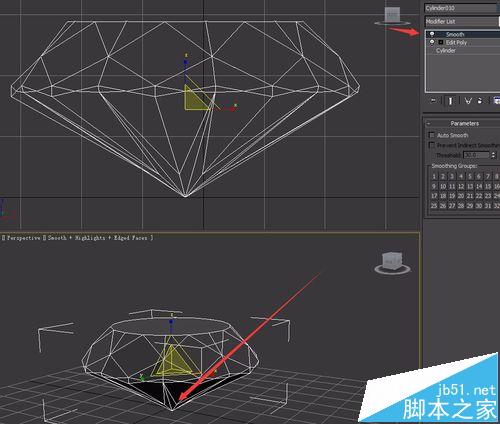Click the Cylinder010 object name field
500x424 pixels.
(x=462, y=8)
